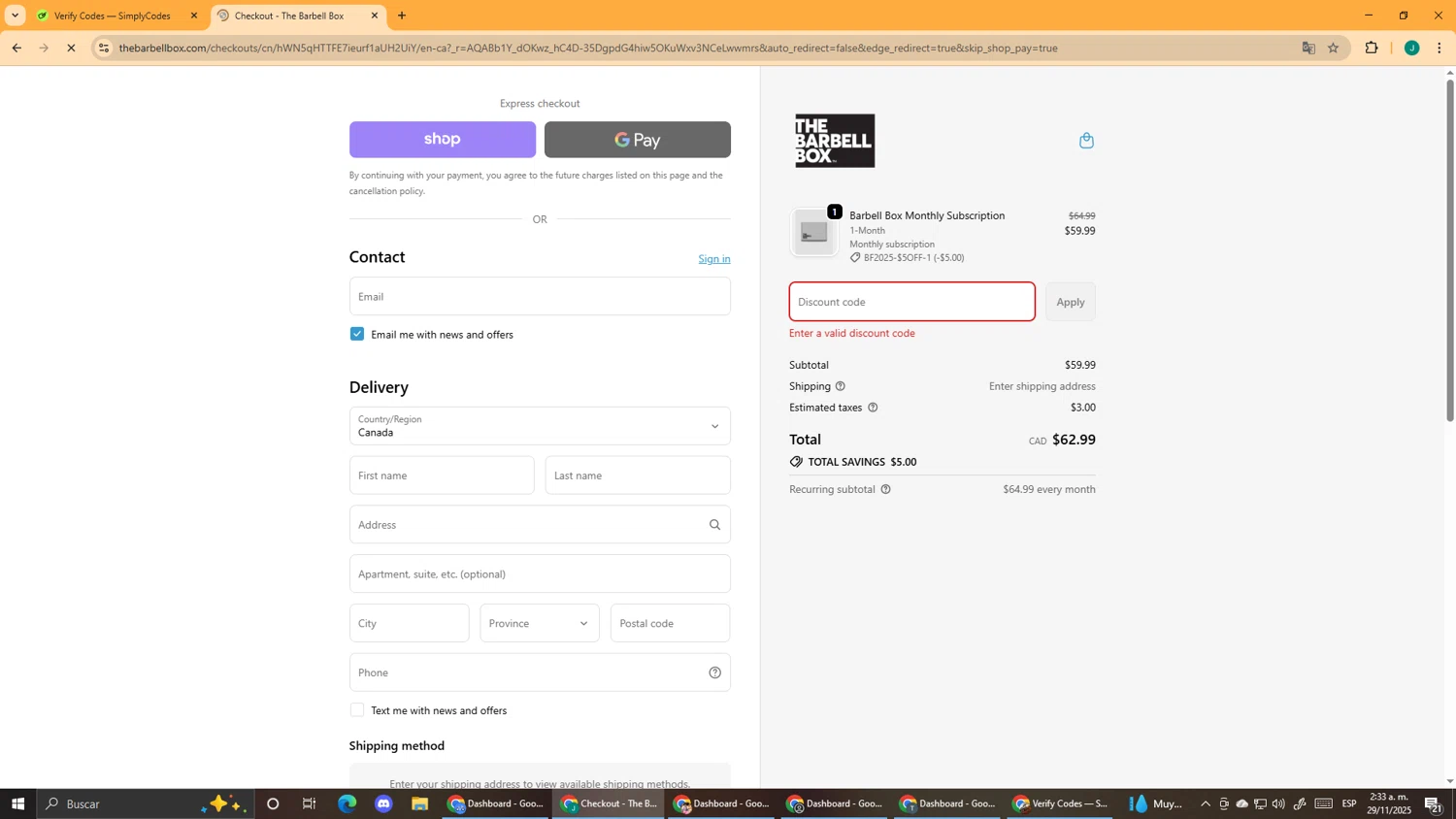Image resolution: width=1456 pixels, height=819 pixels.
Task: Pay with Google Pay button
Action: (x=638, y=140)
